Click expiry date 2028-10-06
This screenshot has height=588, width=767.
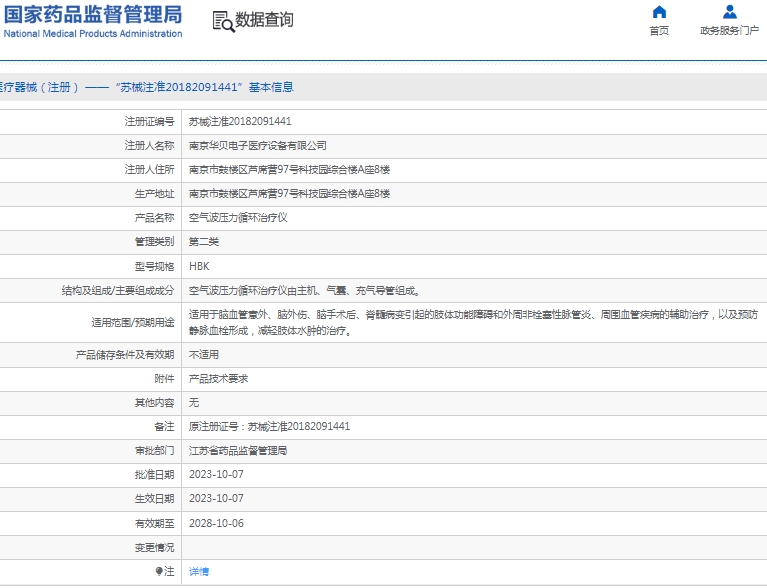[x=216, y=523]
